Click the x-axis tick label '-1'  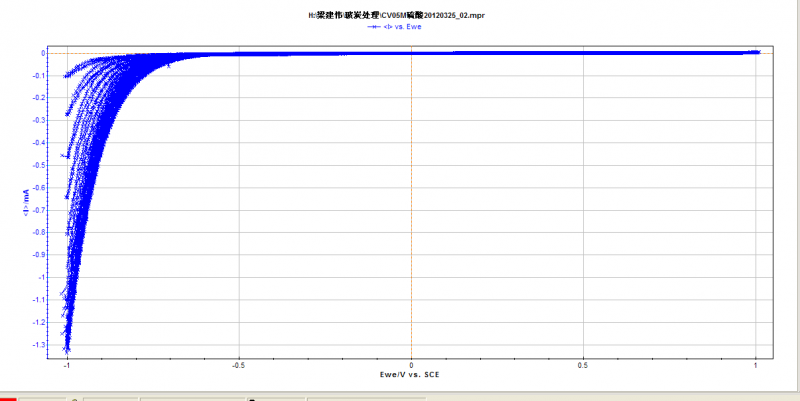[x=67, y=365]
